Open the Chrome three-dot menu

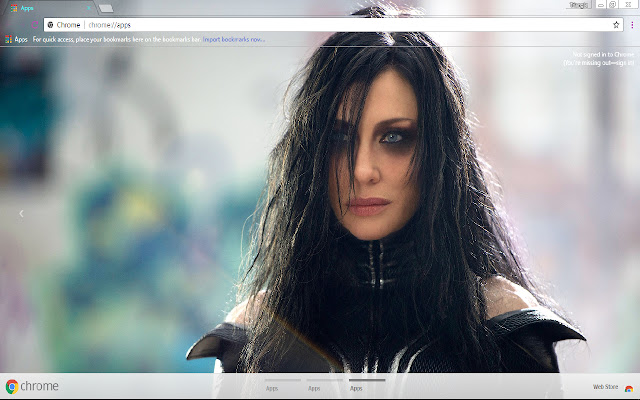pos(632,25)
